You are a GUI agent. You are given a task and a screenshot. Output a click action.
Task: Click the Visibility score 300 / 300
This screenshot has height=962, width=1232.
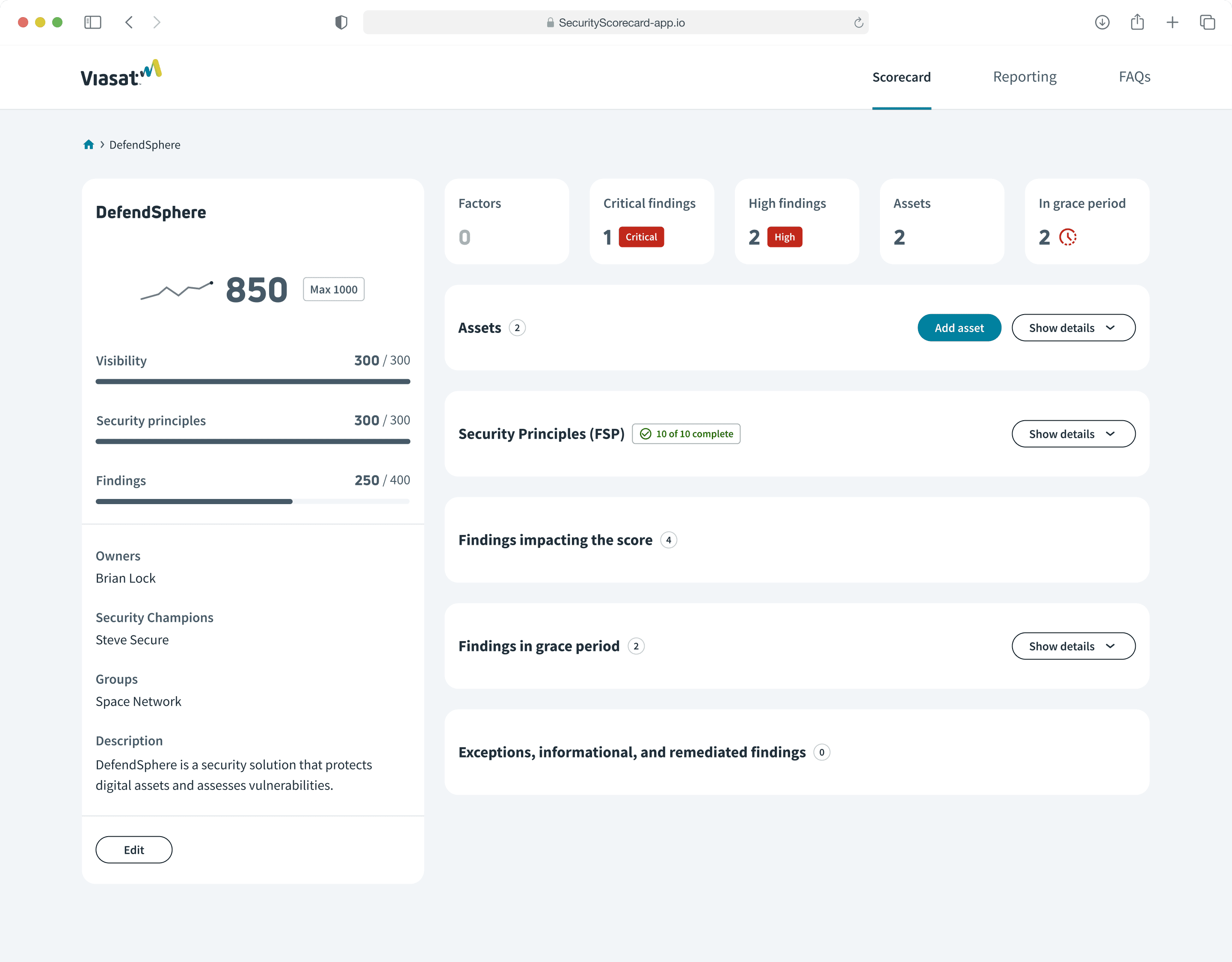pos(382,361)
